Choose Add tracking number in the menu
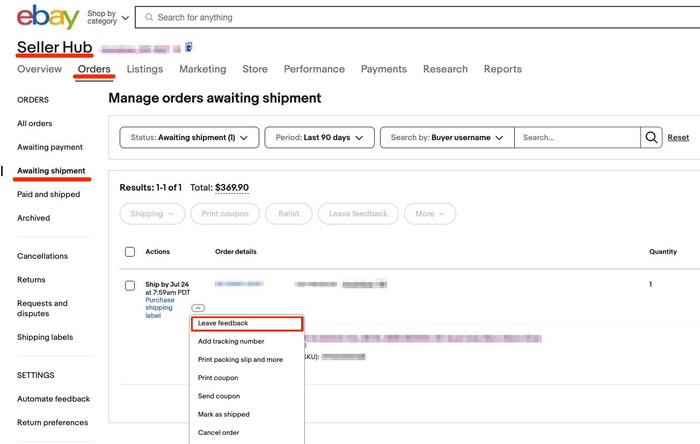Viewport: 700px width, 444px height. [x=231, y=341]
